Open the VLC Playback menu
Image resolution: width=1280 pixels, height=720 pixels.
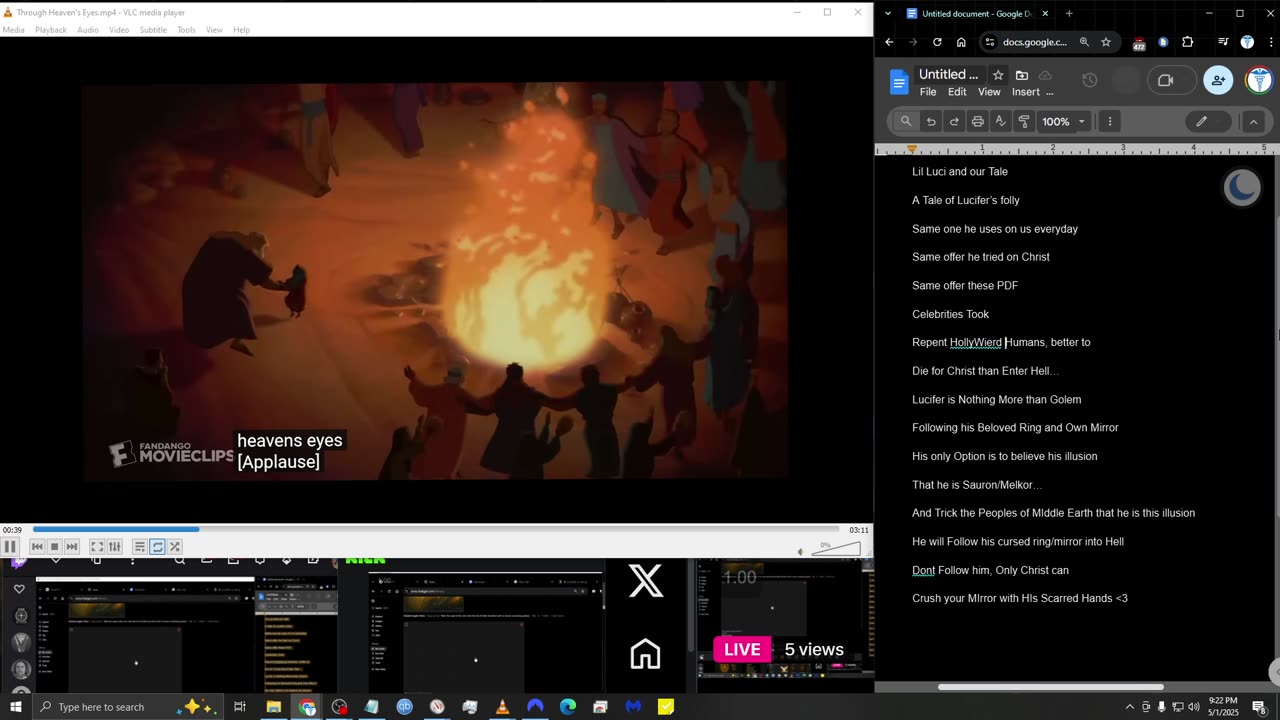coord(51,30)
